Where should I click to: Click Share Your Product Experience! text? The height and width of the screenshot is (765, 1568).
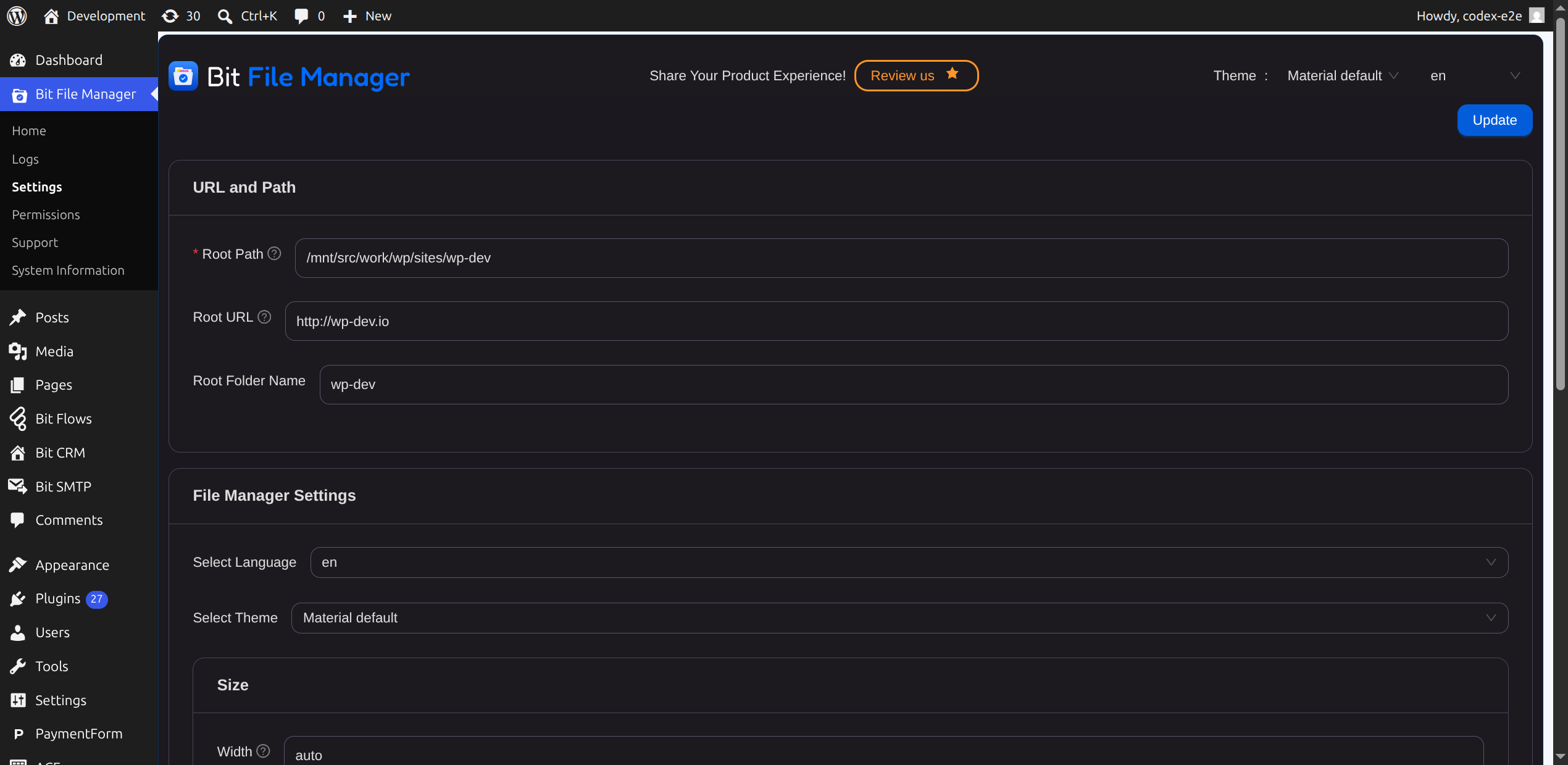(748, 76)
